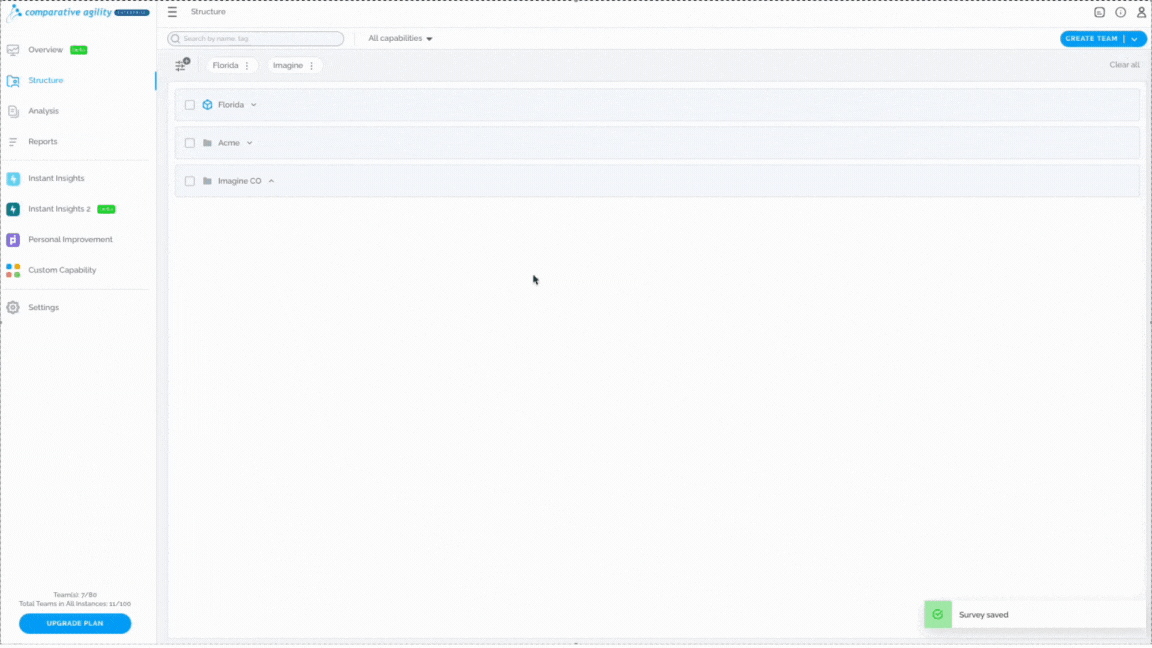Click the Acme folder icon
The height and width of the screenshot is (648, 1152).
(207, 143)
